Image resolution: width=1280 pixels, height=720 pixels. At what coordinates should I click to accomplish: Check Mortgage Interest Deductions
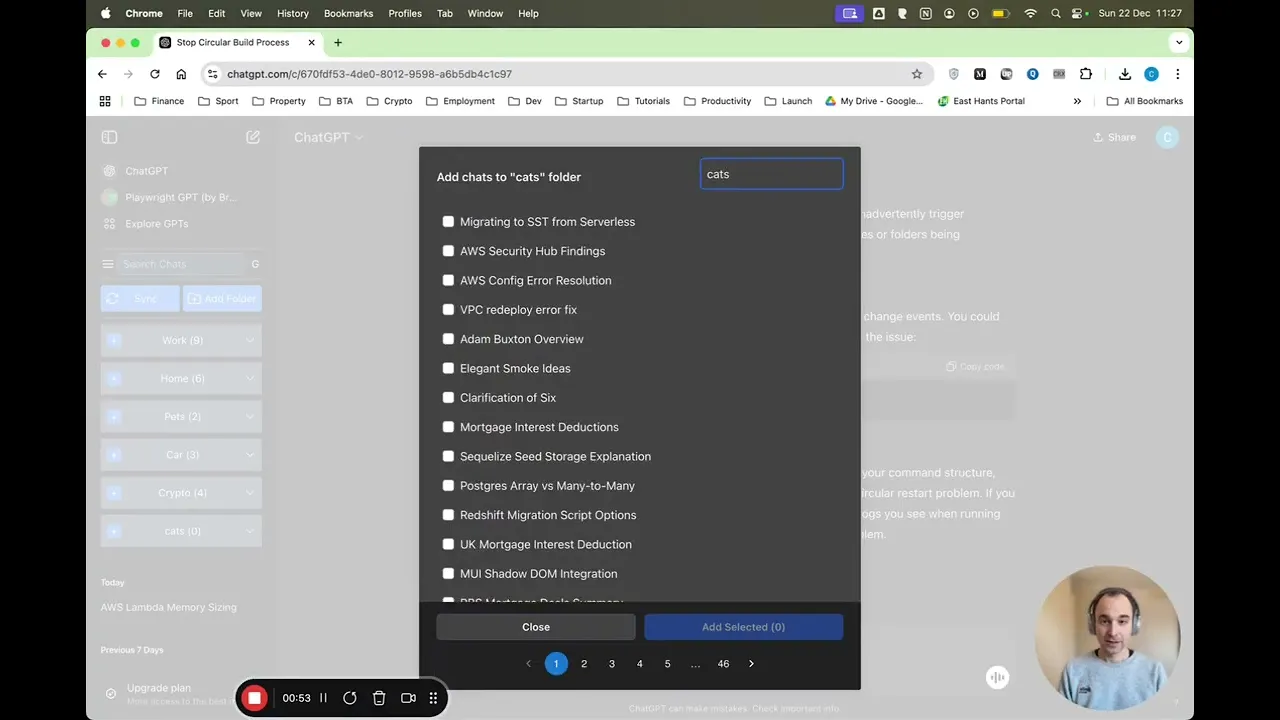(x=448, y=427)
